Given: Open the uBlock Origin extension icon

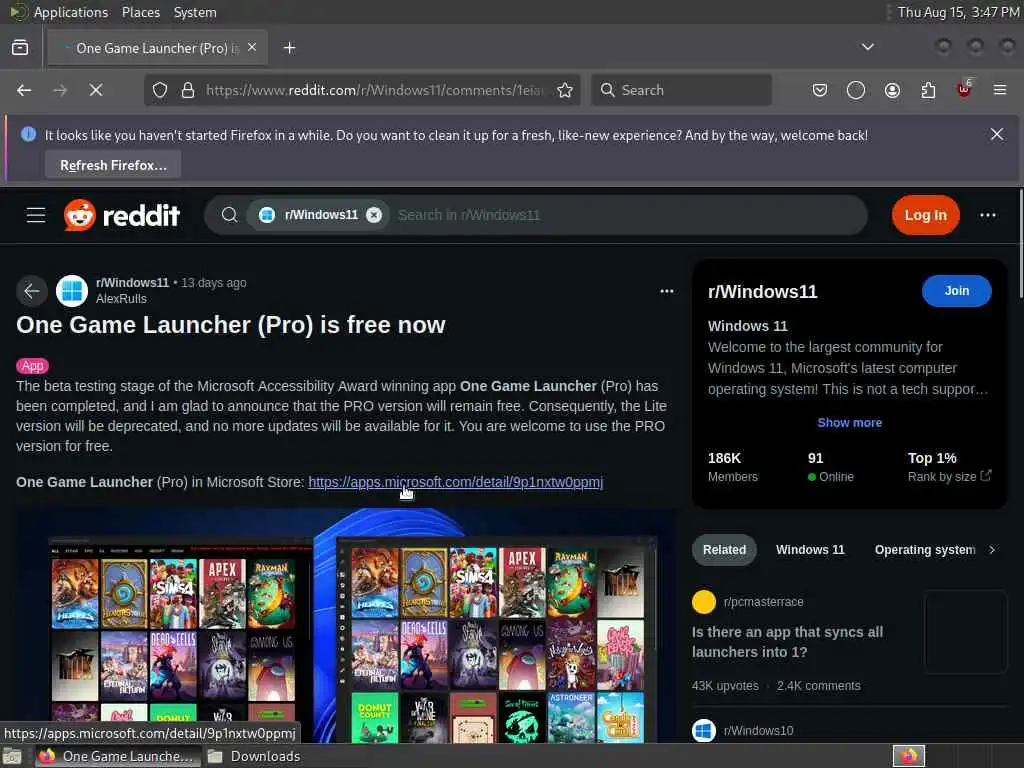Looking at the screenshot, I should (x=964, y=89).
